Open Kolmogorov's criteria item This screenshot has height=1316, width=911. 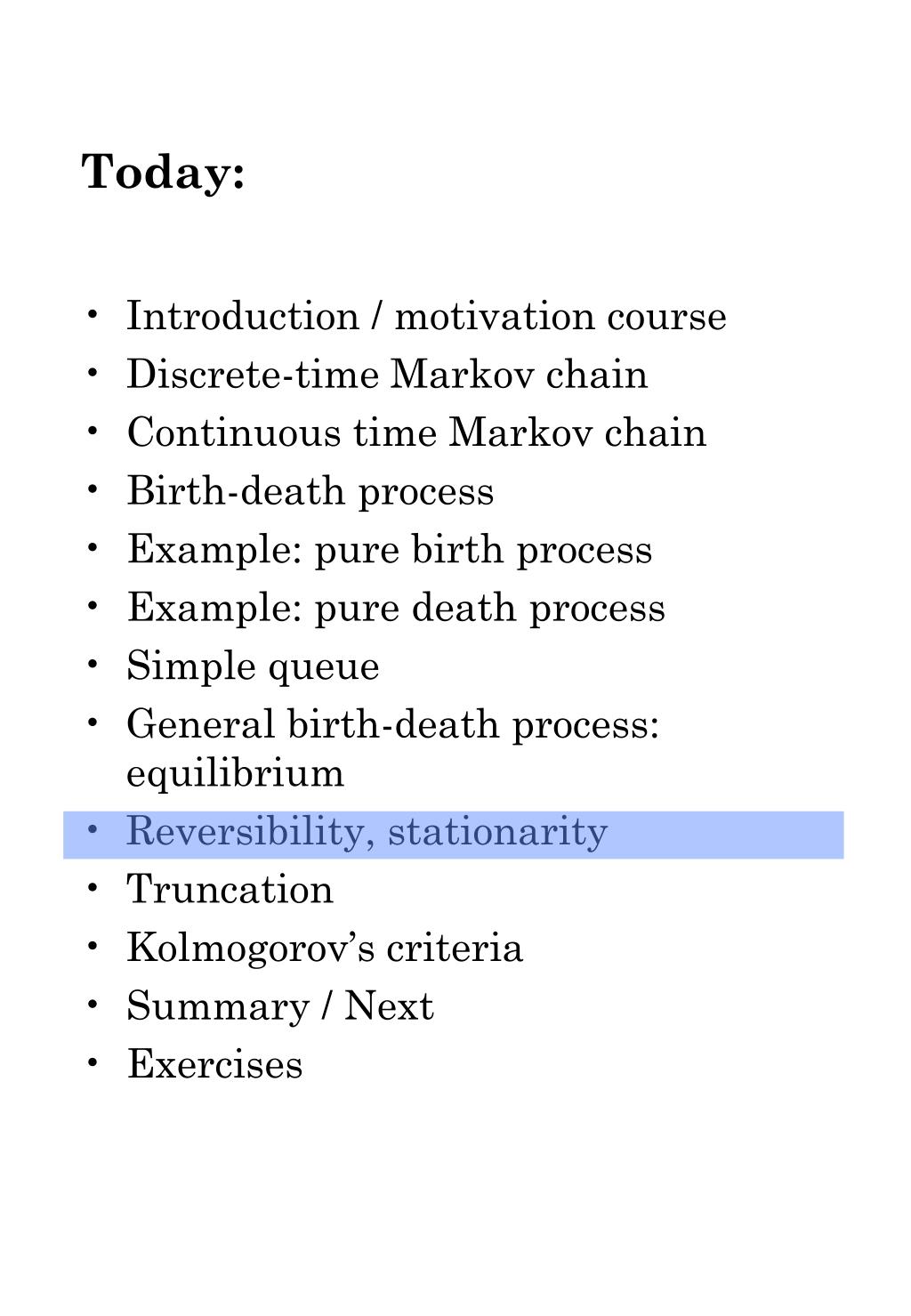click(x=325, y=948)
